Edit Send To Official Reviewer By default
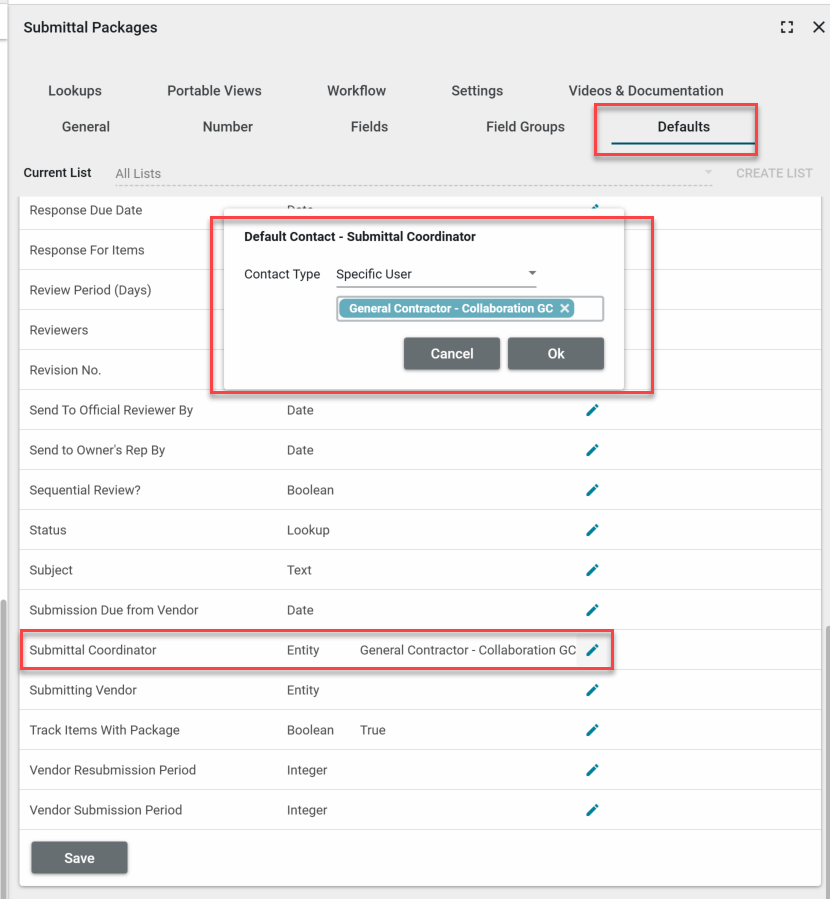Screen dimensions: 830x899 [592, 410]
